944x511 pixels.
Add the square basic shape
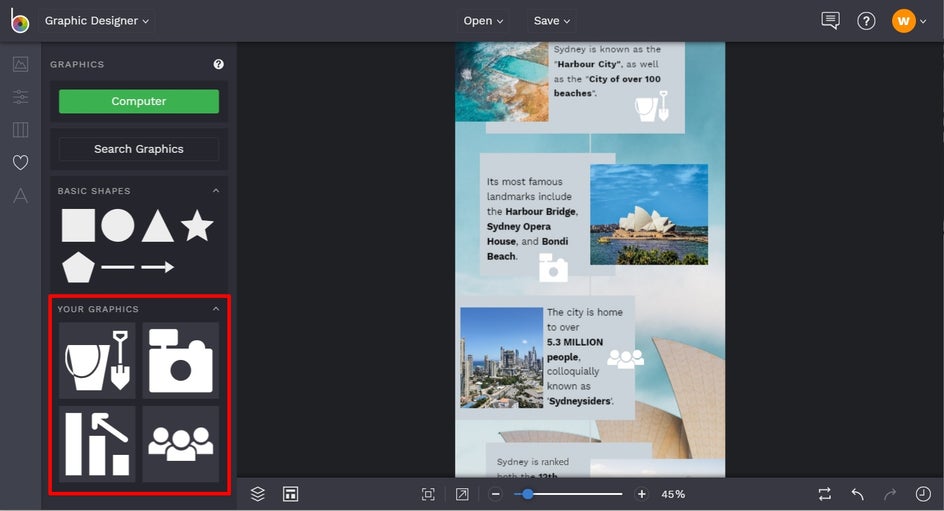78,225
